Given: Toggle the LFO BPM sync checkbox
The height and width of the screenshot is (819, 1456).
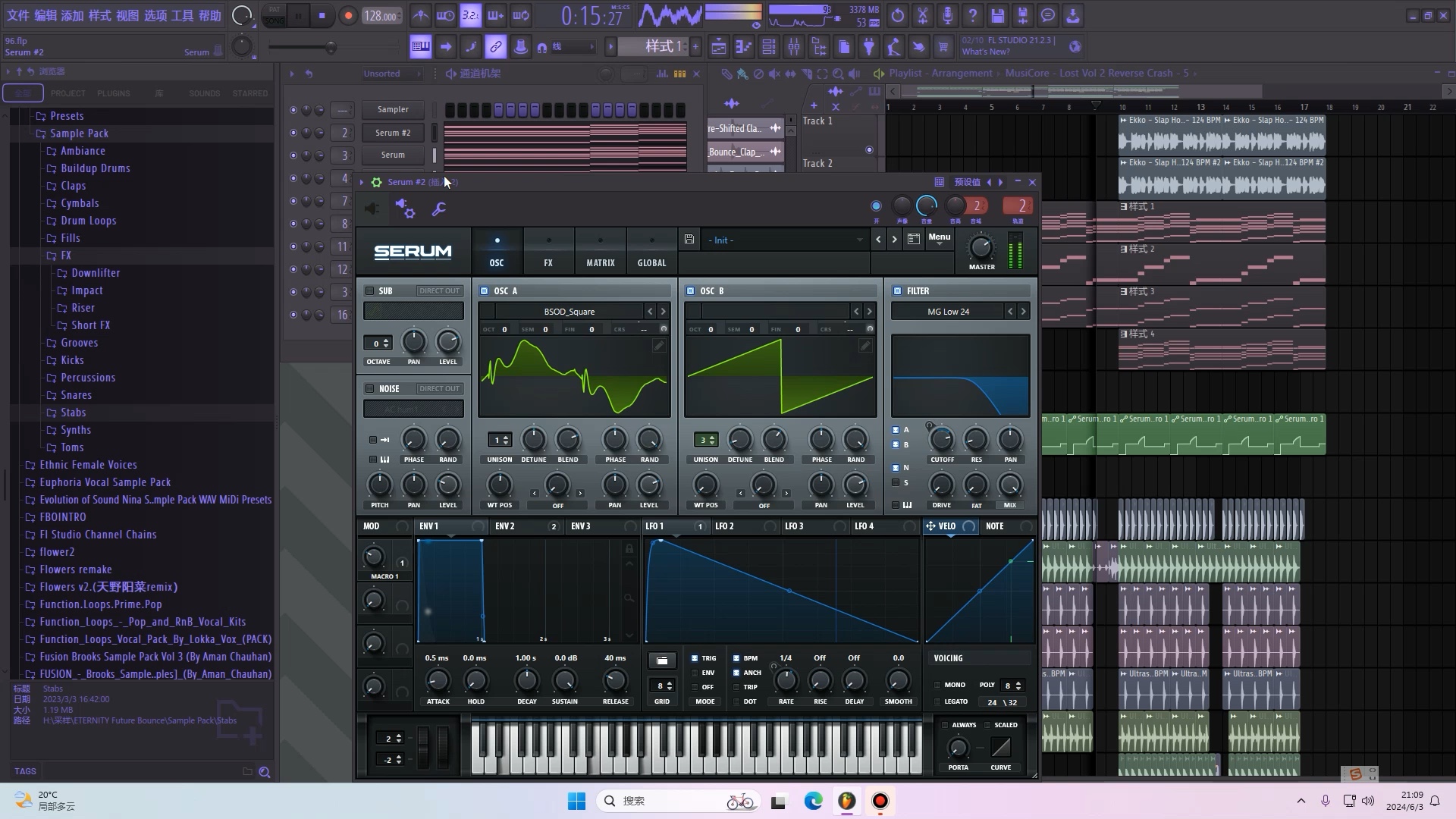Looking at the screenshot, I should [x=736, y=658].
